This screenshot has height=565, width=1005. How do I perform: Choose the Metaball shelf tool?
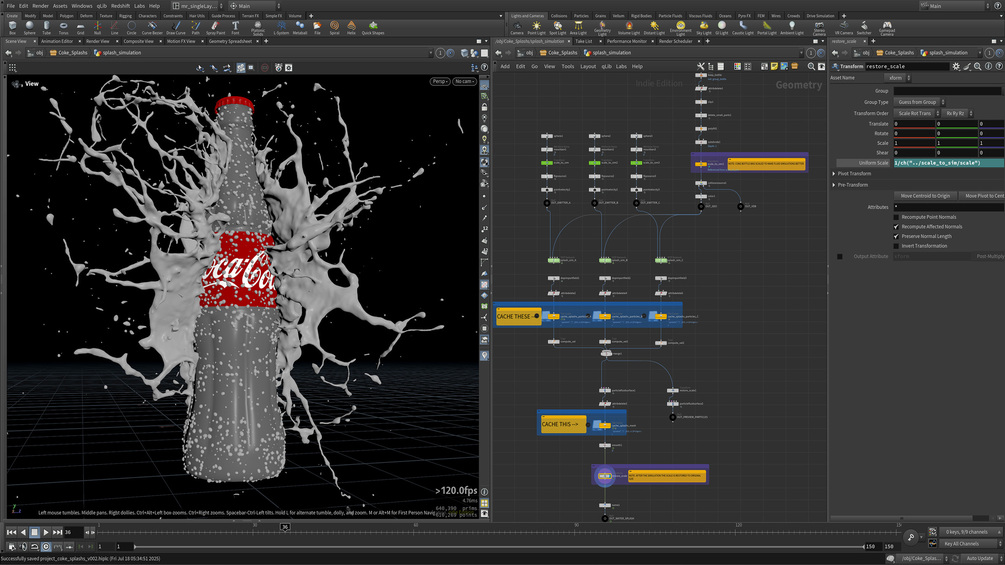(x=299, y=27)
